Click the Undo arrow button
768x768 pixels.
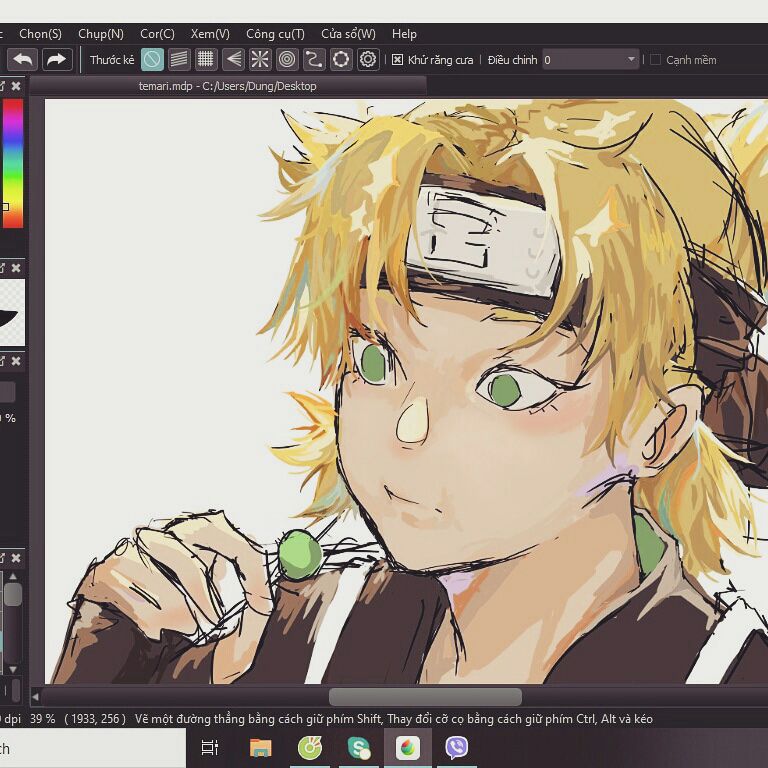(22, 60)
